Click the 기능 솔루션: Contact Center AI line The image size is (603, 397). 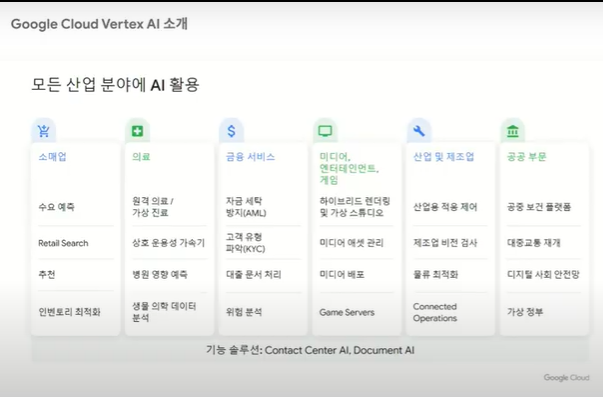tap(310, 350)
